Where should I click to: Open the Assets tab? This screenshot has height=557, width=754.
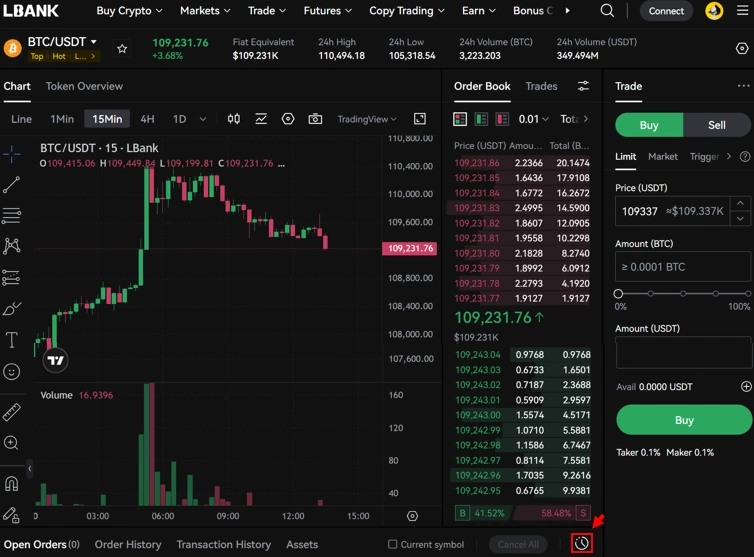[x=302, y=544]
